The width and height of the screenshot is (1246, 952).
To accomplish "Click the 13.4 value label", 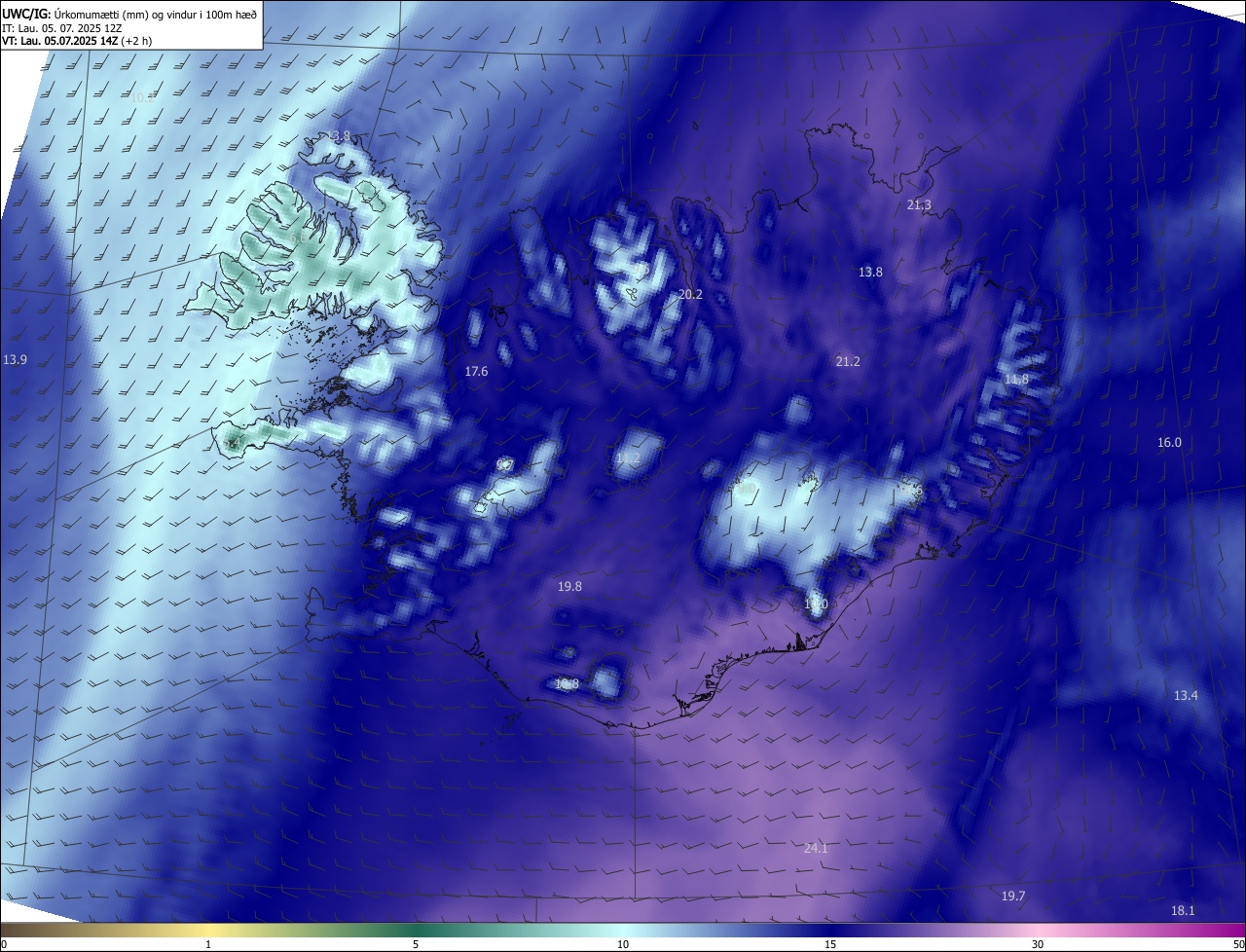I will pos(1186,696).
